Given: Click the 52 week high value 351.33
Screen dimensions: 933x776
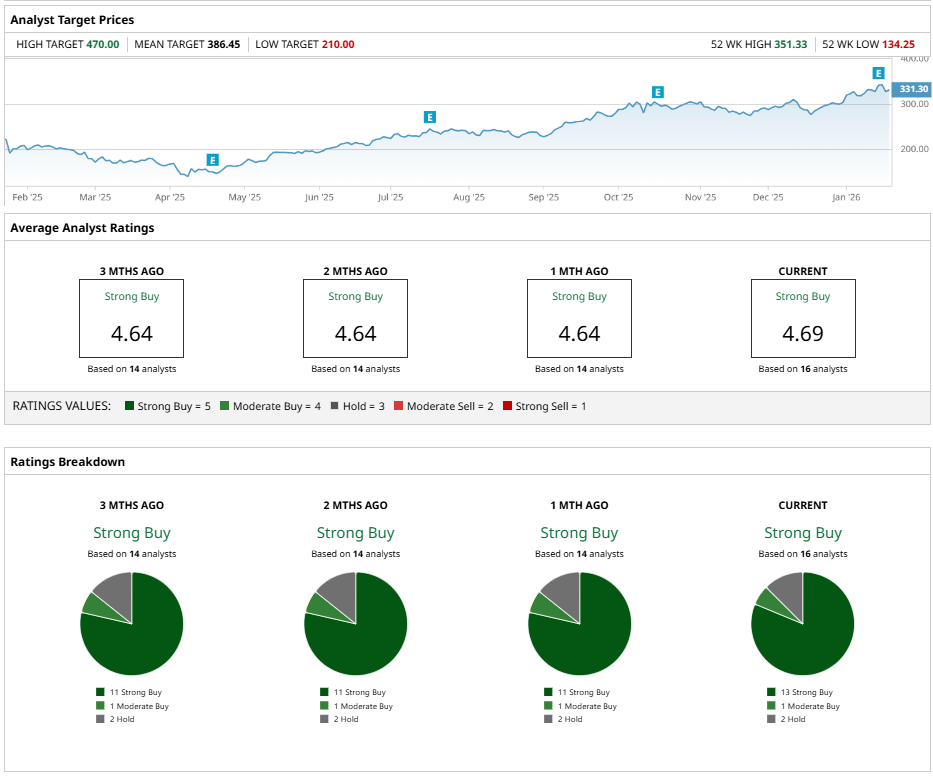Looking at the screenshot, I should (x=790, y=45).
